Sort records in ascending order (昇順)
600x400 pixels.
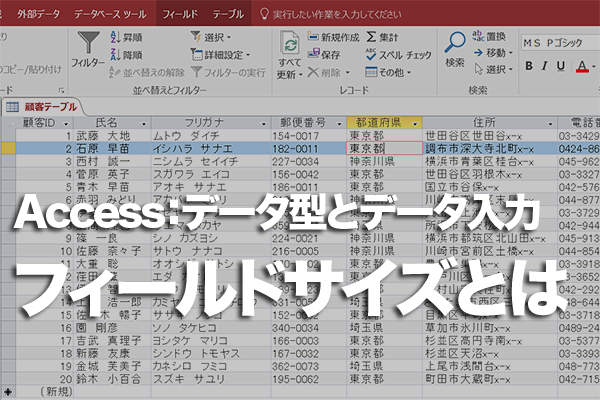(x=126, y=37)
